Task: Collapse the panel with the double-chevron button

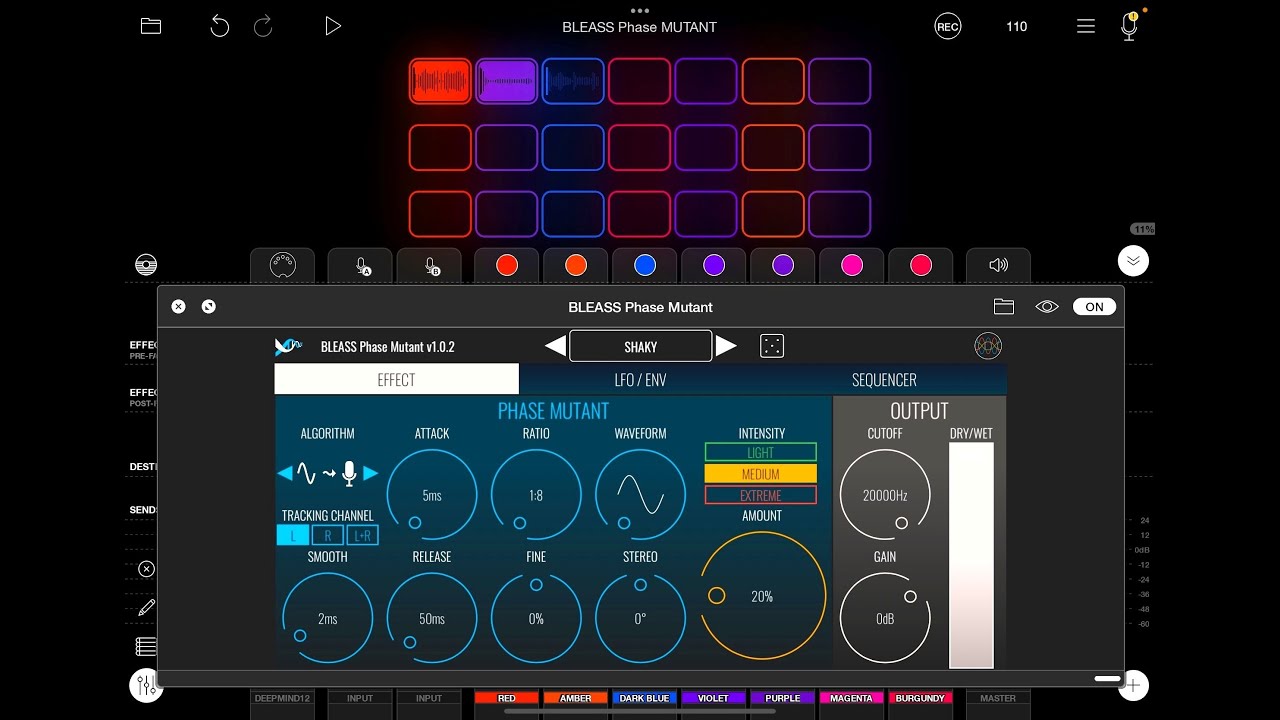Action: coord(1133,261)
